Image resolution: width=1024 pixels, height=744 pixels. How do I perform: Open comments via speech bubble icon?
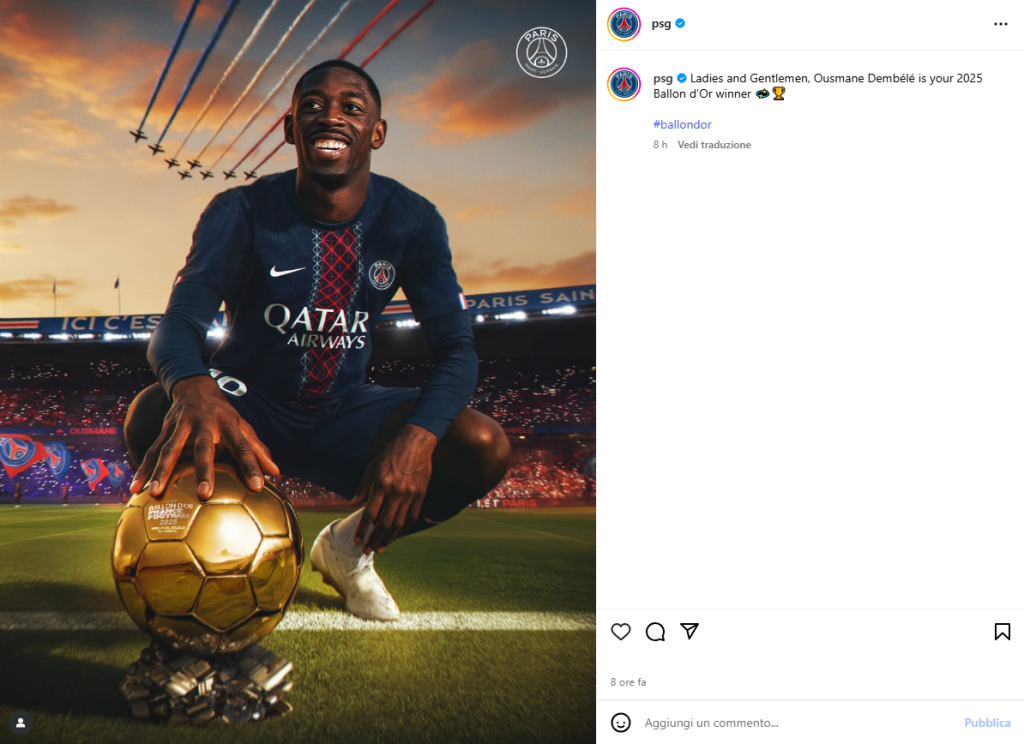[655, 632]
